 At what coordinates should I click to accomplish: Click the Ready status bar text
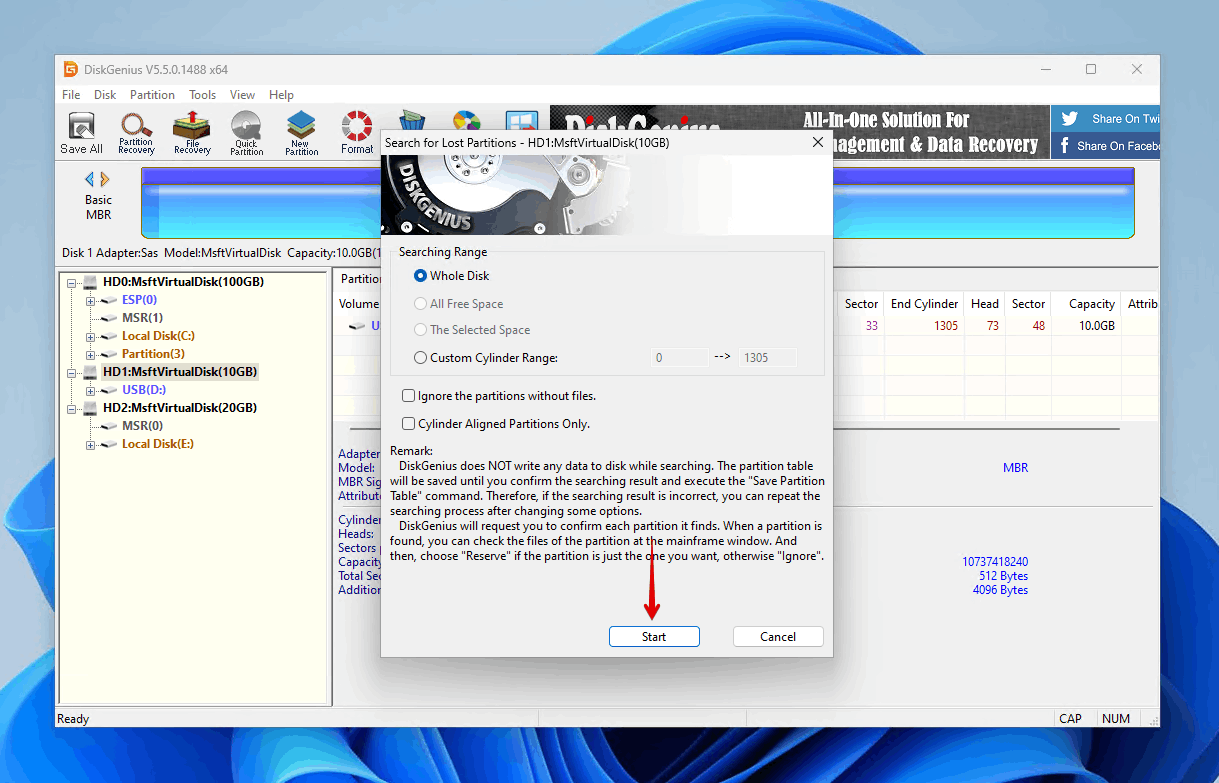pos(73,719)
